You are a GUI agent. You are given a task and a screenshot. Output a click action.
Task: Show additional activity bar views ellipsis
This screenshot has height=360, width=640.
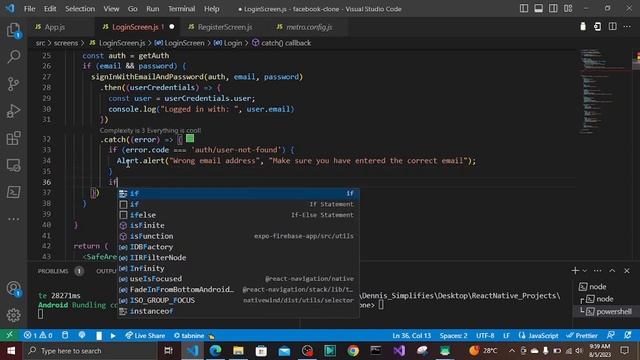[x=13, y=219]
